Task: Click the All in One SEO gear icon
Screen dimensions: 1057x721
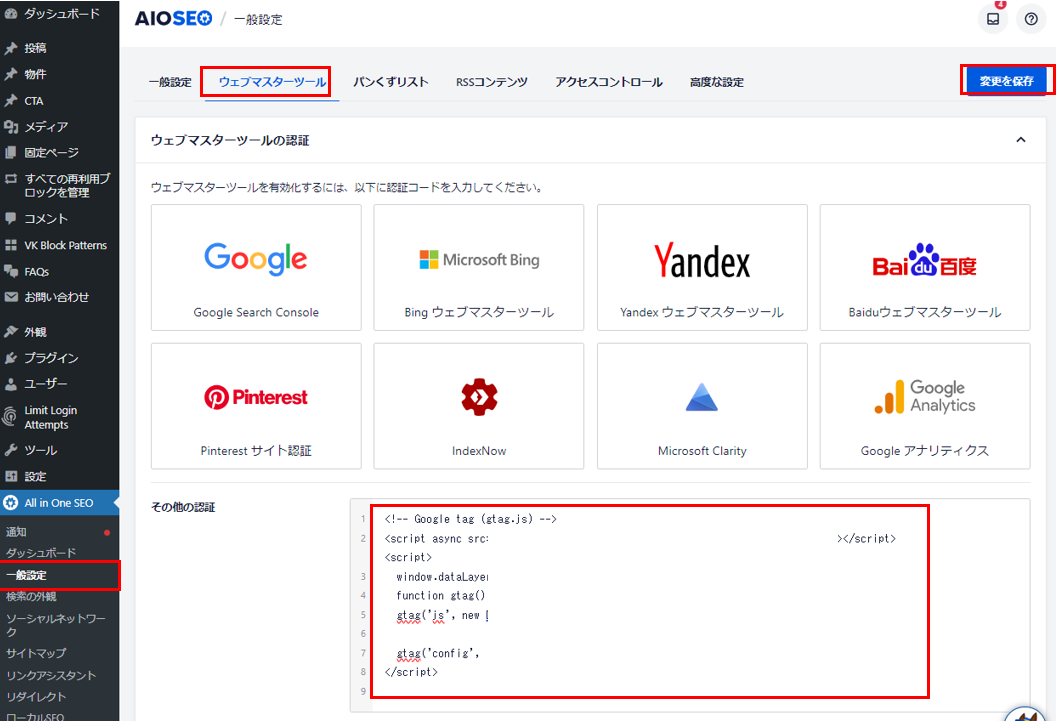Action: coord(11,503)
